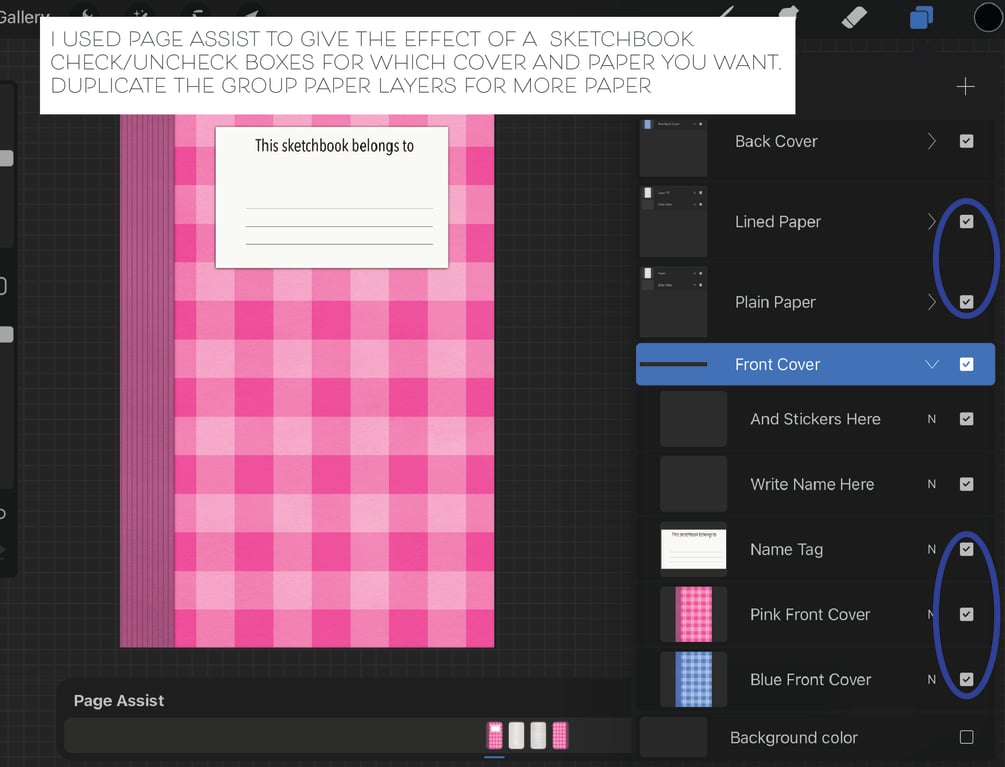
Task: Enable Background color layer visibility
Action: click(x=966, y=737)
